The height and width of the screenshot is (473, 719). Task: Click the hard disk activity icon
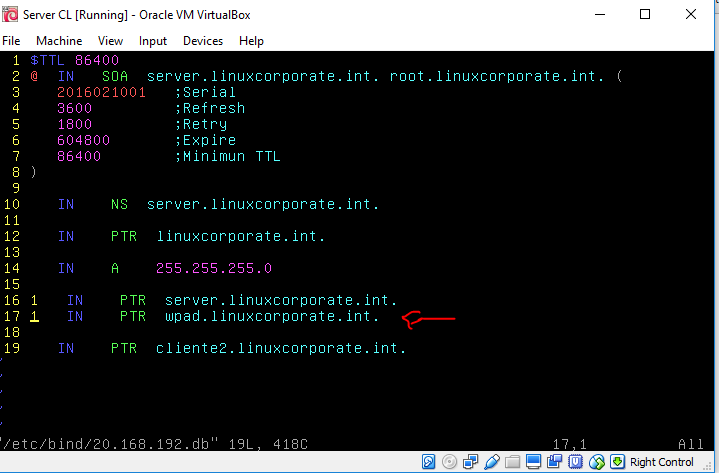(x=428, y=462)
